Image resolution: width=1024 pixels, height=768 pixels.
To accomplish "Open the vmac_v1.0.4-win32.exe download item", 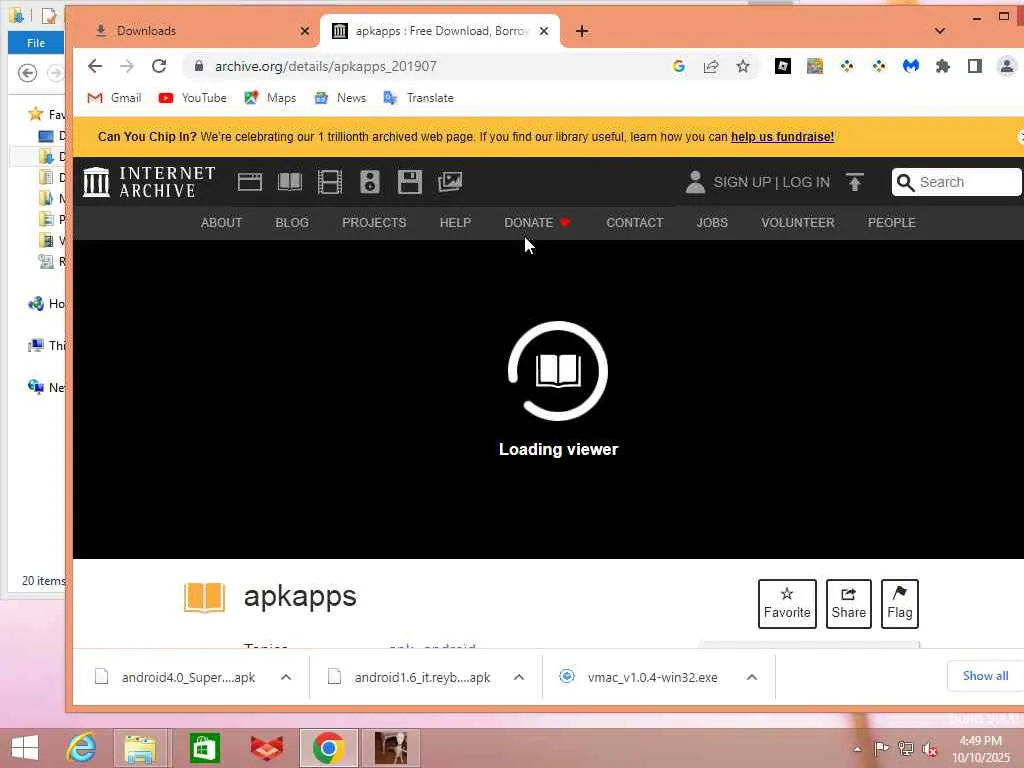I will pos(640,677).
